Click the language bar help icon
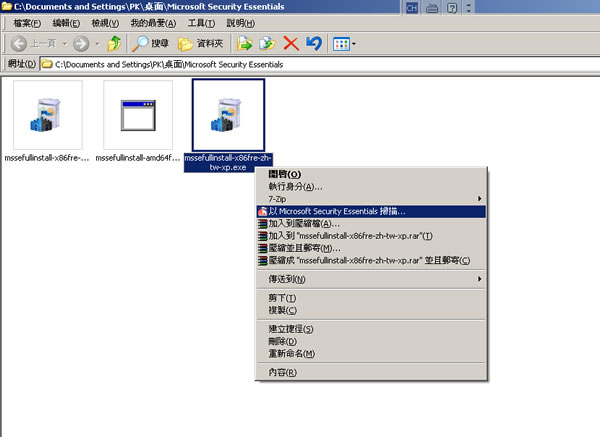Viewport: 600px width, 437px height. [x=452, y=8]
